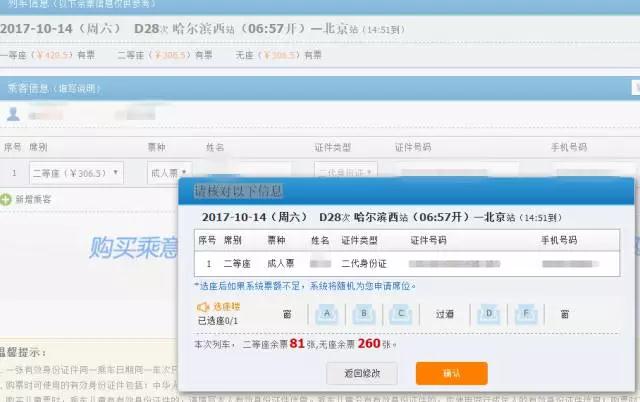Screen dimensions: 640x402
Task: Click the 返回修改 button
Action: click(x=362, y=373)
